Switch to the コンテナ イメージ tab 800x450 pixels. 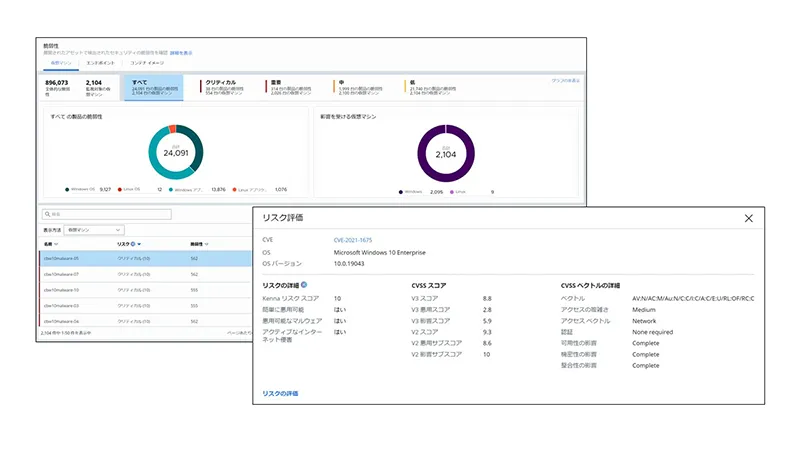(x=147, y=63)
